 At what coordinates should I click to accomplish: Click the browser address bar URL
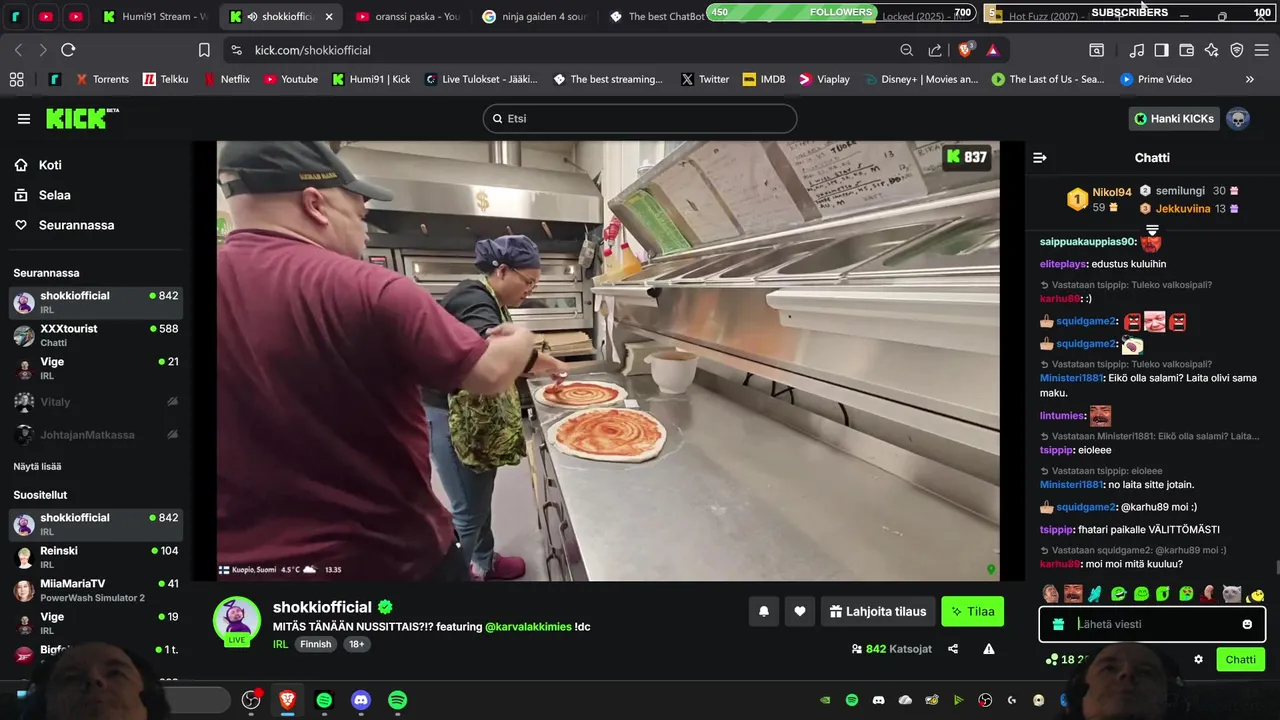click(x=313, y=50)
